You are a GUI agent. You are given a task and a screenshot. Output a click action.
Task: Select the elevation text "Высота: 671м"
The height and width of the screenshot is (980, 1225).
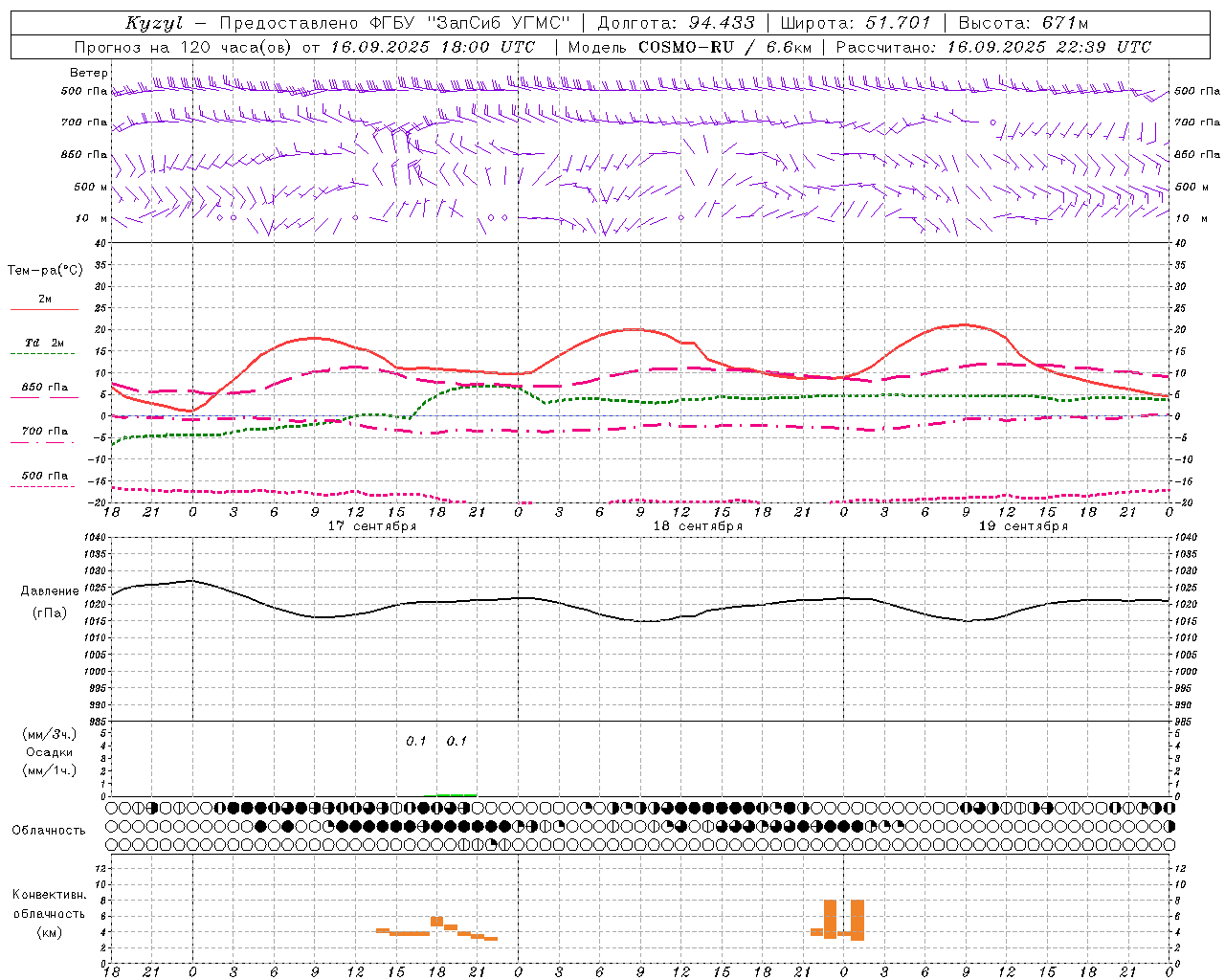click(1023, 23)
